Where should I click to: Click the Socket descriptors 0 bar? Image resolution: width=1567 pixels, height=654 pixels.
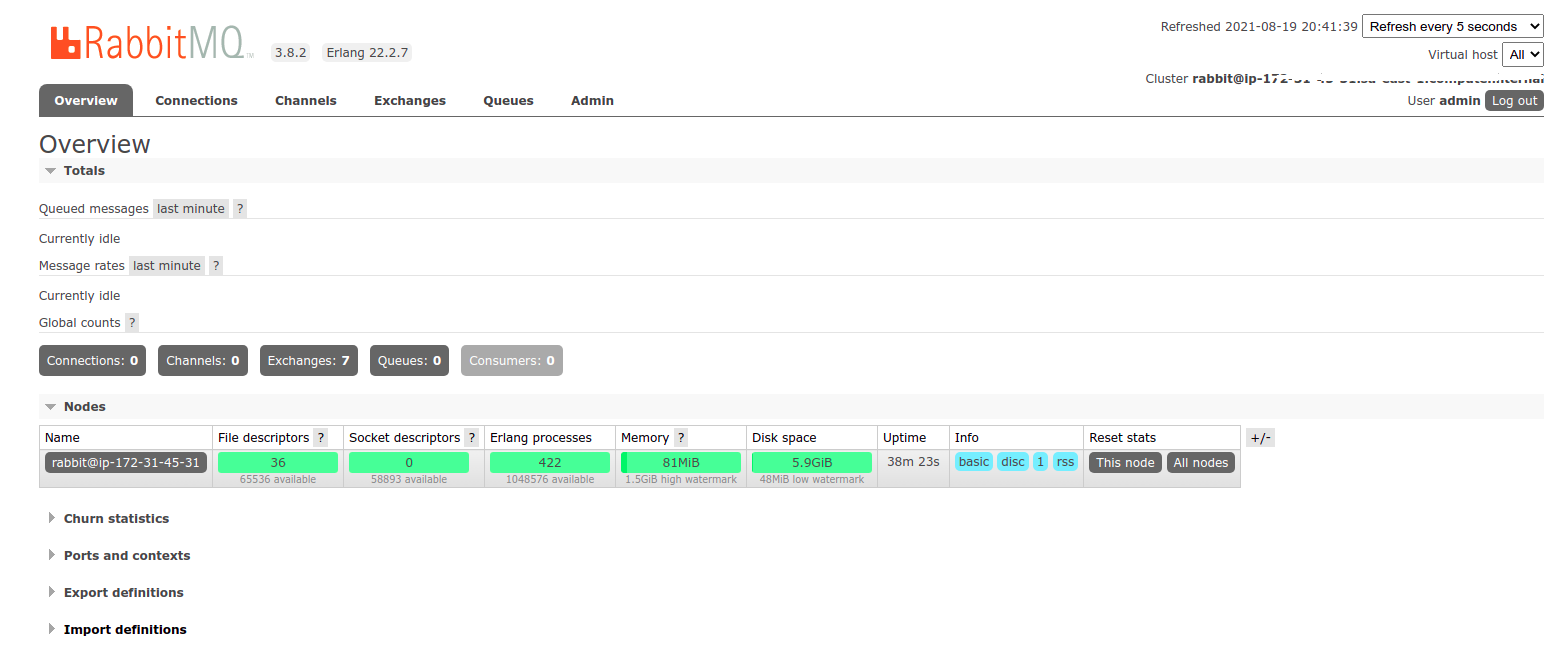click(409, 462)
